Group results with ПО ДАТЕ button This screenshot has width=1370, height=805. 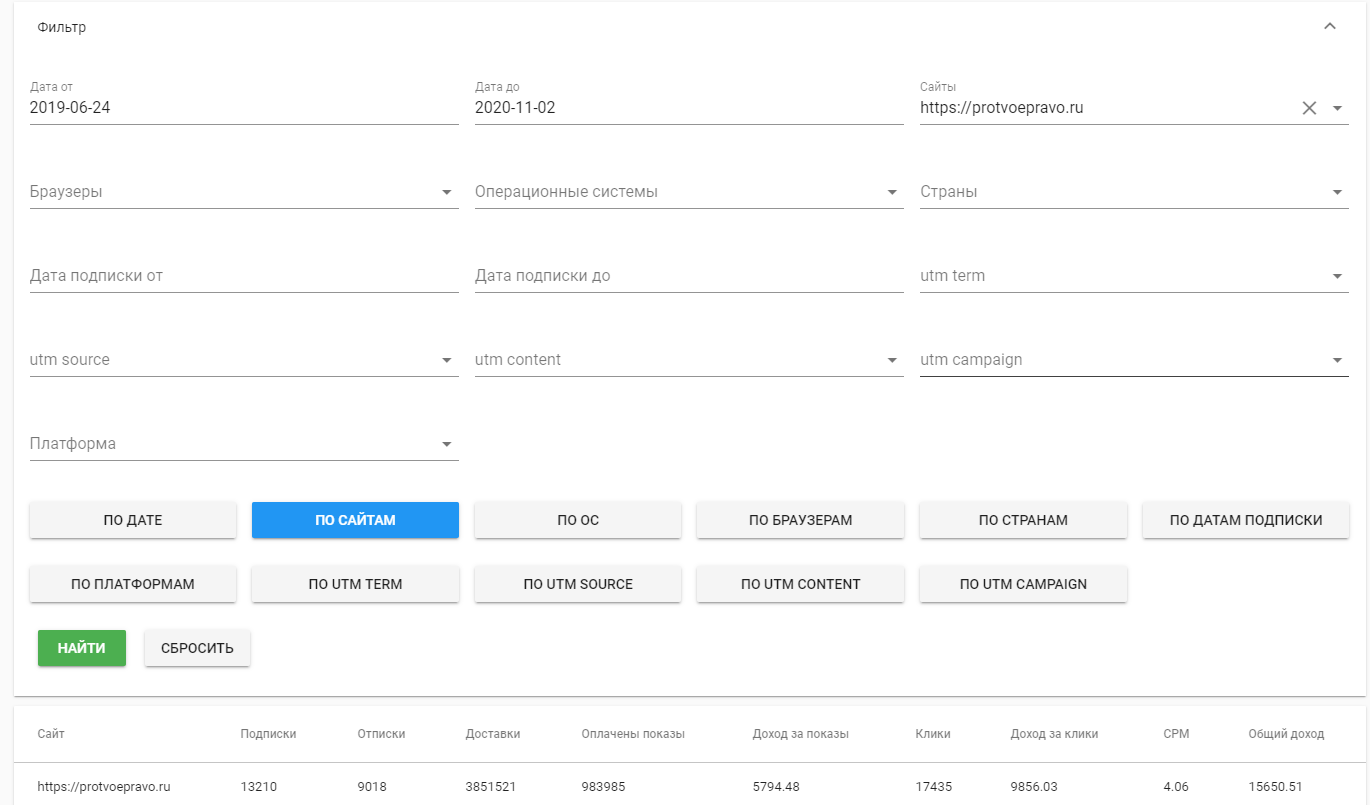click(x=133, y=520)
